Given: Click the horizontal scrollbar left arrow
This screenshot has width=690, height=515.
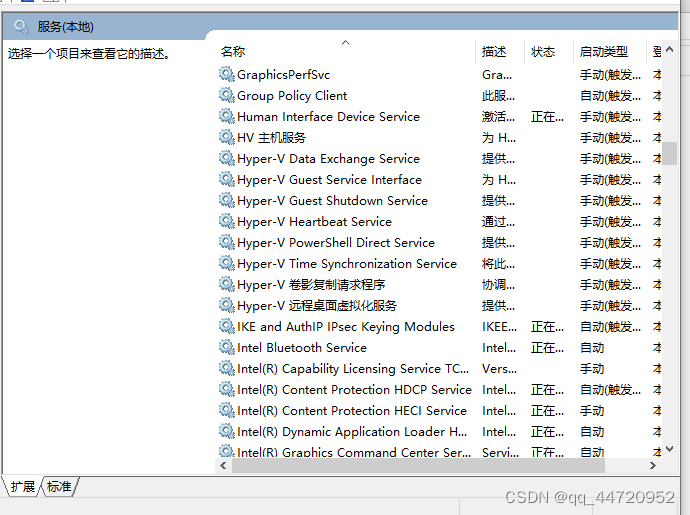Looking at the screenshot, I should click(x=223, y=465).
